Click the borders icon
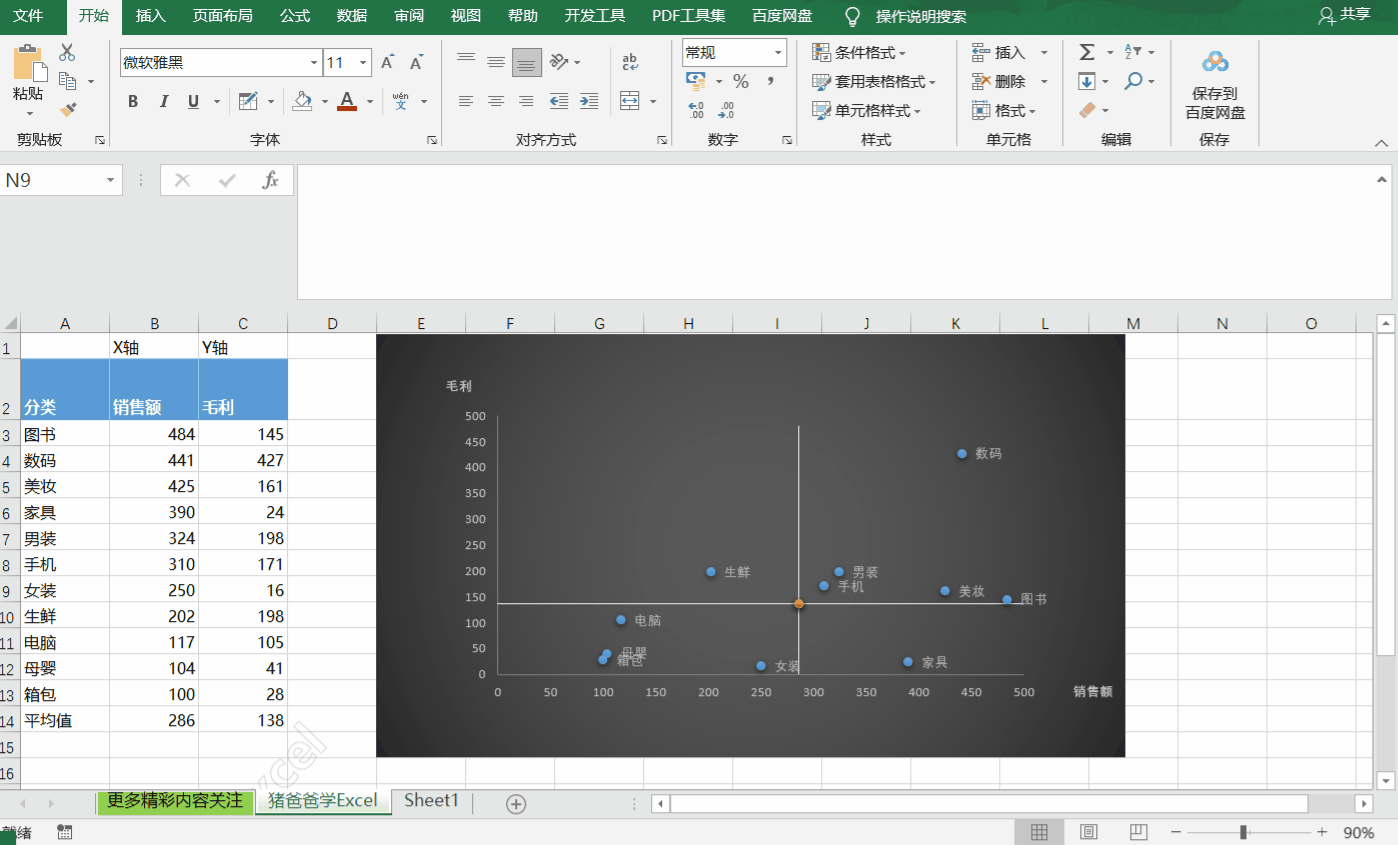The height and width of the screenshot is (845, 1398). pos(248,101)
